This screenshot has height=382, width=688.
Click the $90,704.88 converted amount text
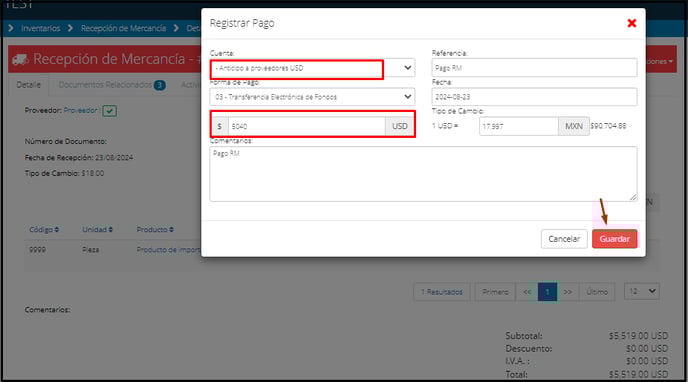(608, 126)
